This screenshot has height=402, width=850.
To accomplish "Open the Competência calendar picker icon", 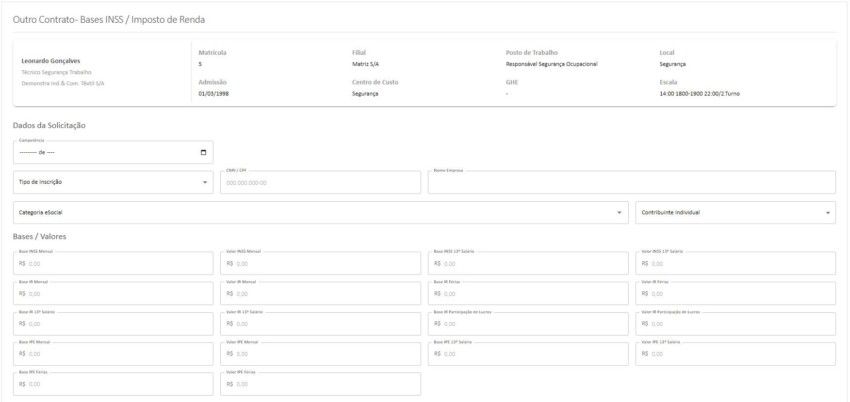I will click(204, 153).
